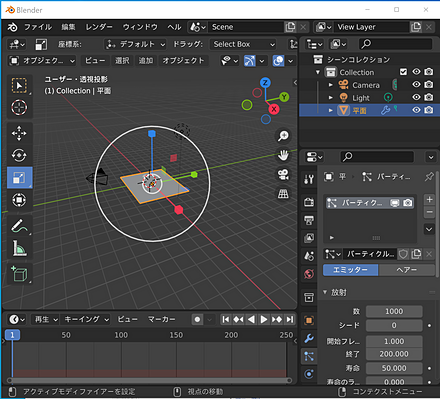440x399 pixels.
Task: Click the X axis gizmo ball
Action: tap(274, 109)
